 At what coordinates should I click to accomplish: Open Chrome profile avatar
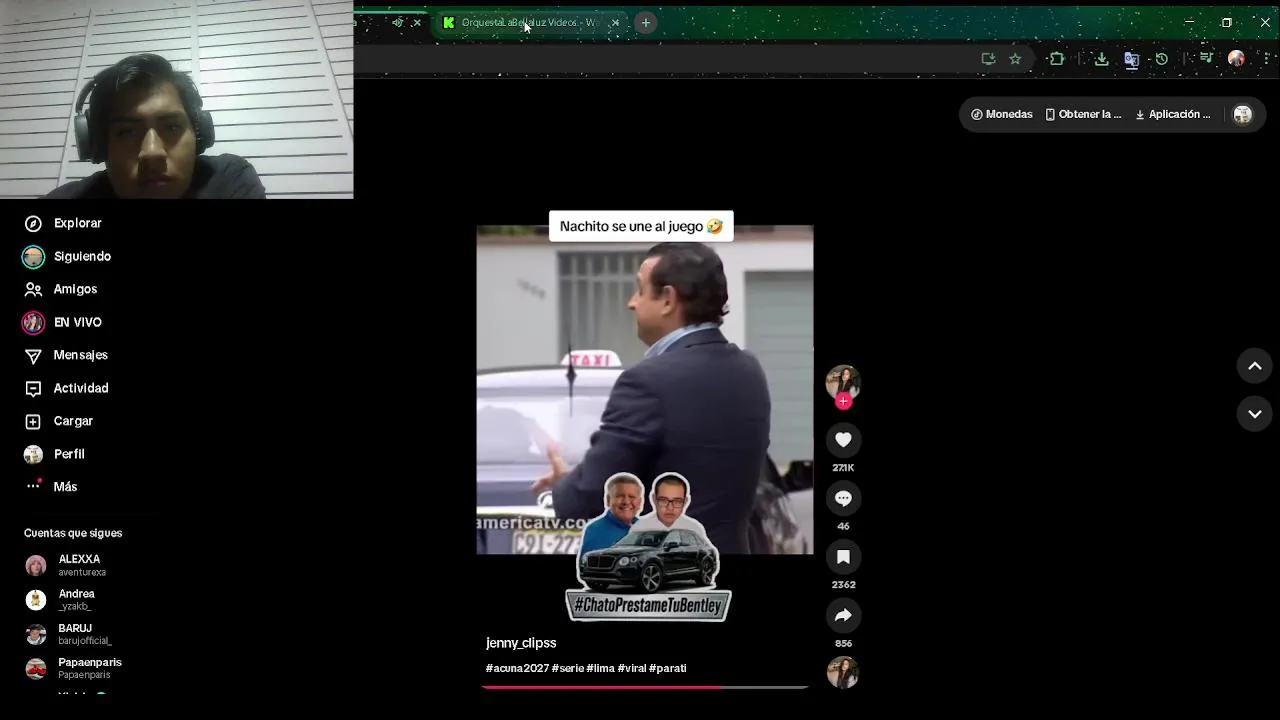(1237, 59)
